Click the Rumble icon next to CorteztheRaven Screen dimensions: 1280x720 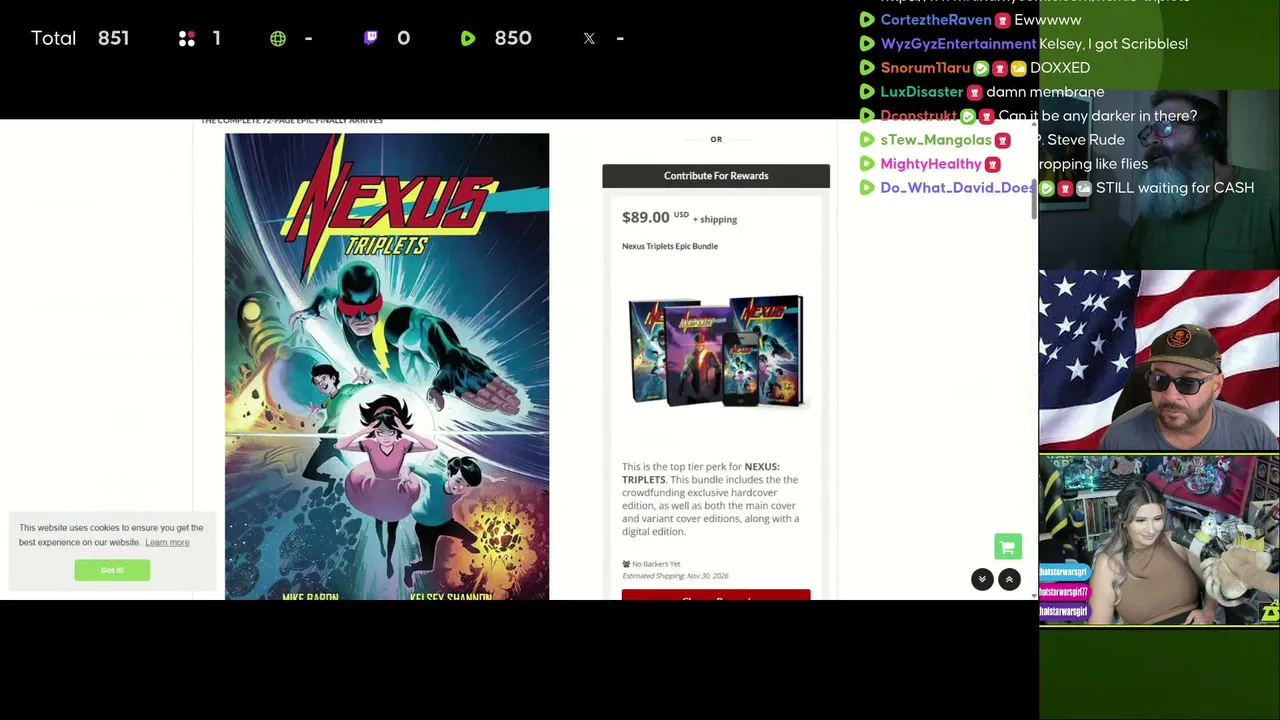coord(867,20)
